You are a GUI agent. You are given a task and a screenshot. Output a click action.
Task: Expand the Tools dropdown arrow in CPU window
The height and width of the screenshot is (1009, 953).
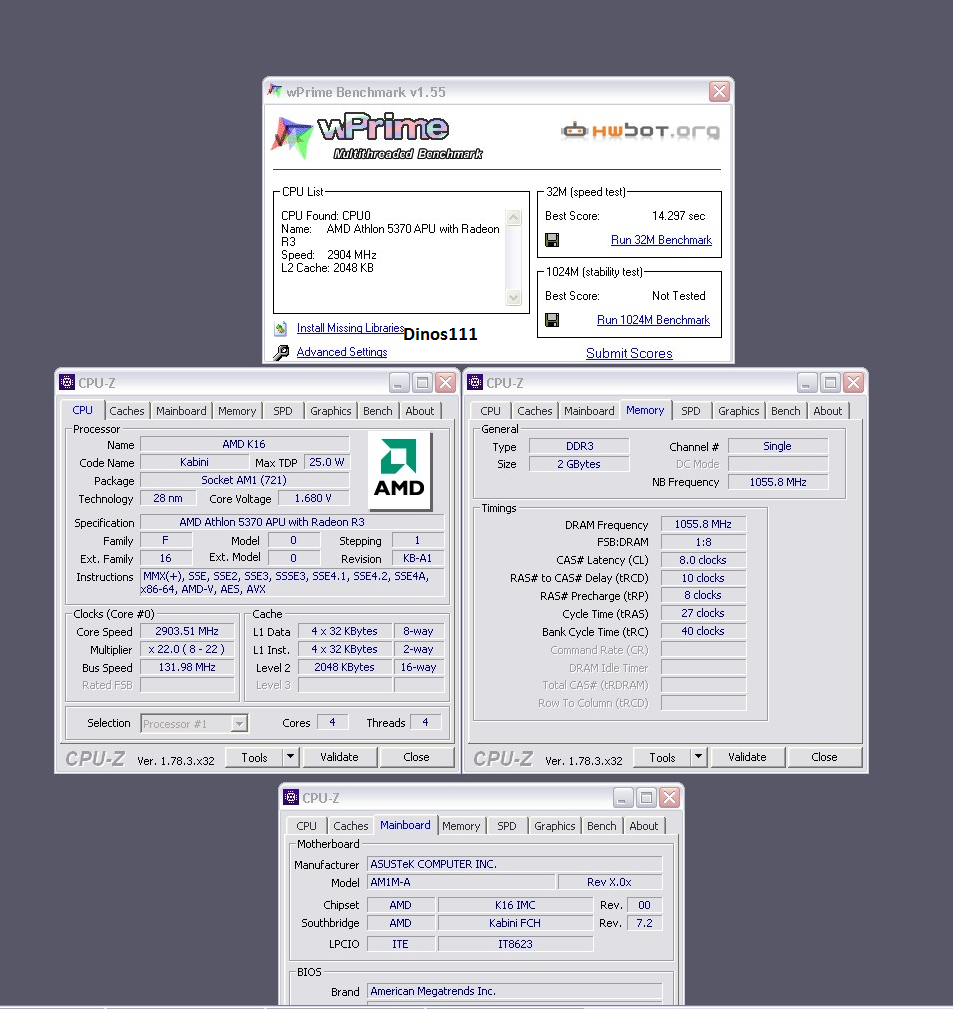[290, 757]
